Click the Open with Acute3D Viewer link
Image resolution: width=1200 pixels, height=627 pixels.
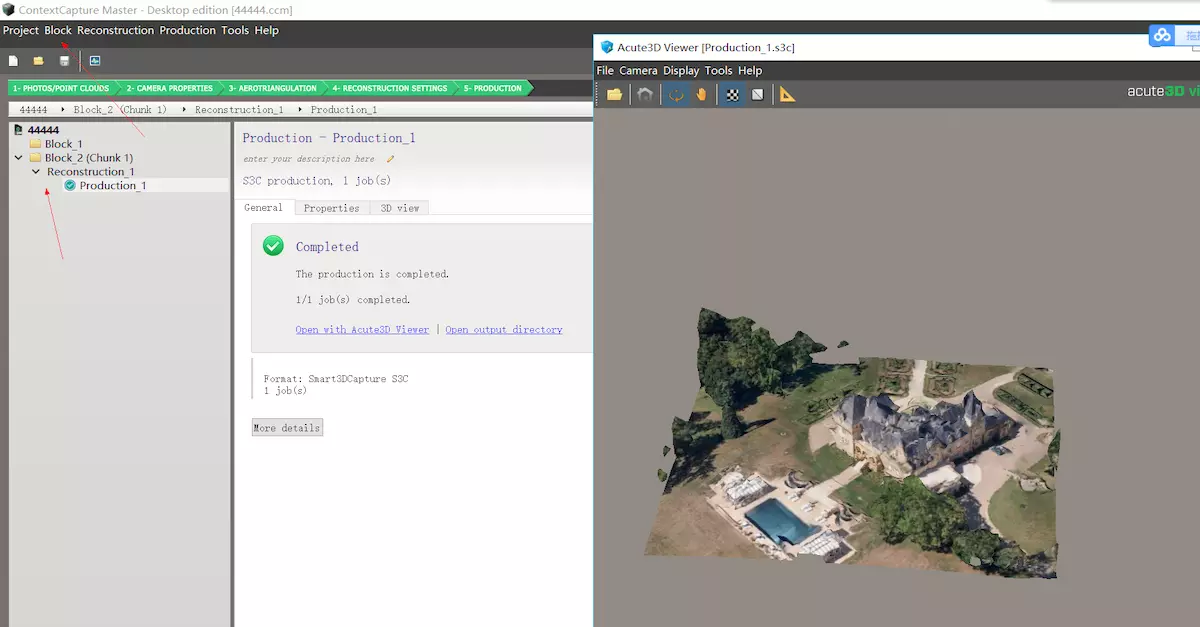(362, 330)
